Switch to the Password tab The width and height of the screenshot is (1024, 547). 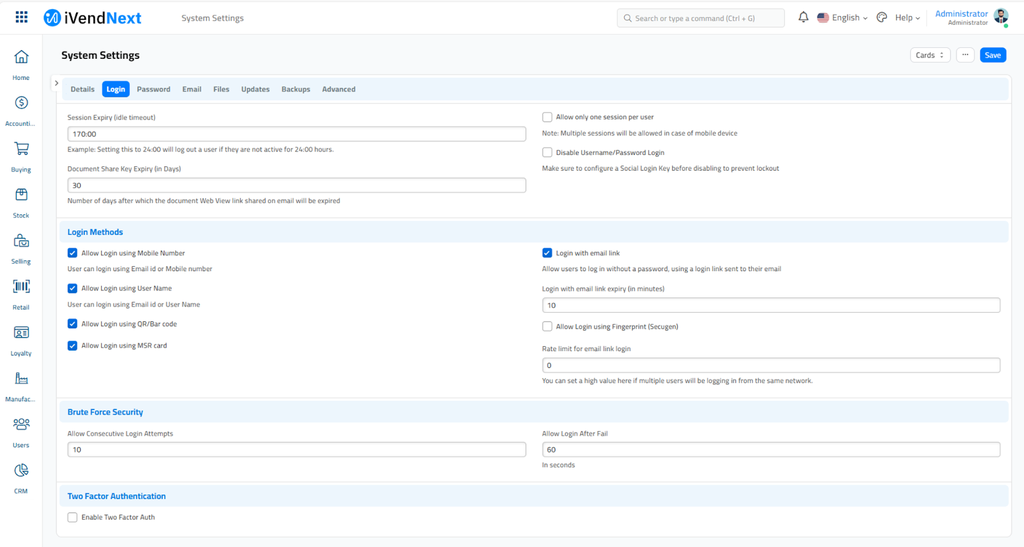point(153,89)
